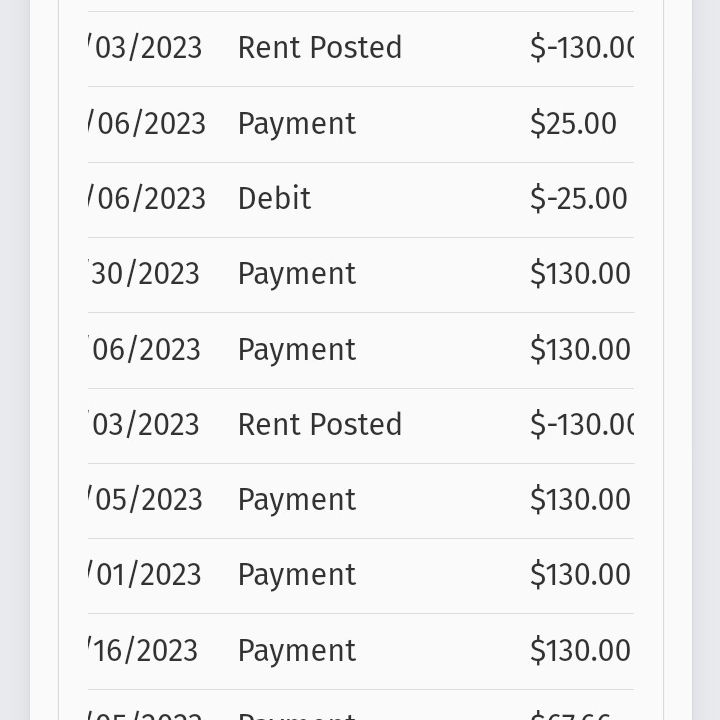Click the $130.00 amount in the 05/2023 row

tap(580, 500)
